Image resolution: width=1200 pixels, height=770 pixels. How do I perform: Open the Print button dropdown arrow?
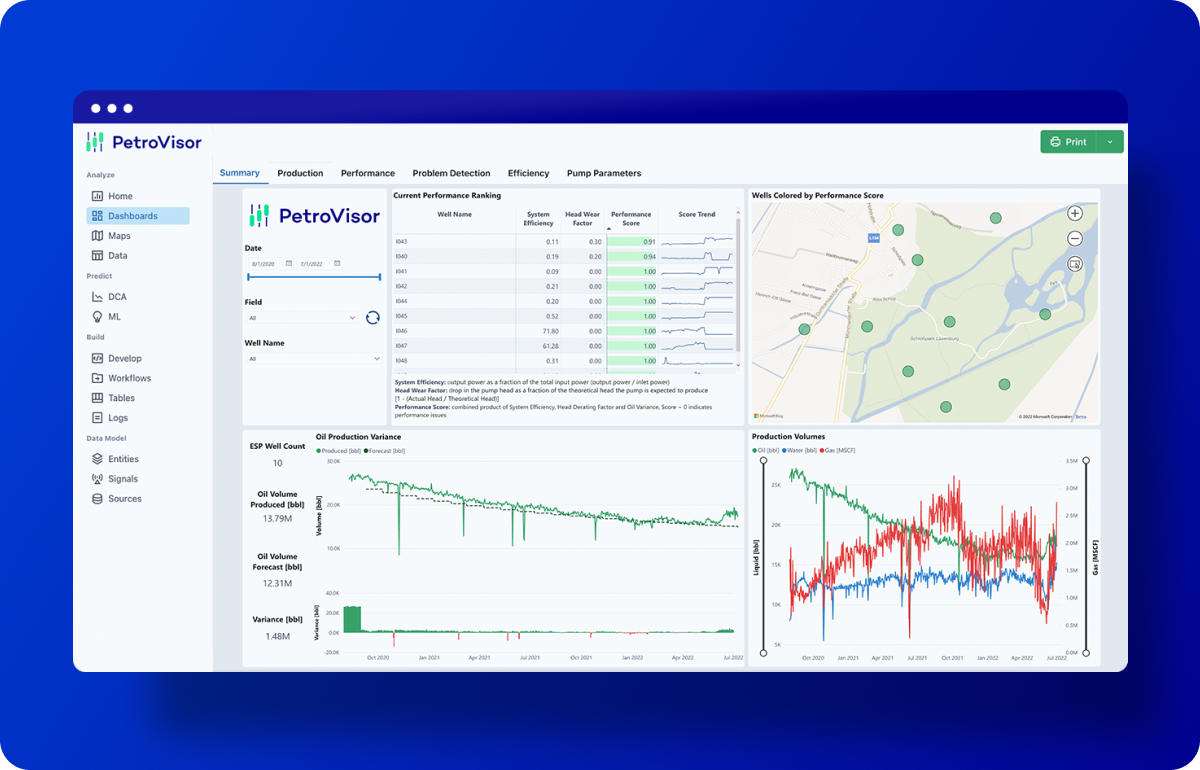coord(1110,142)
